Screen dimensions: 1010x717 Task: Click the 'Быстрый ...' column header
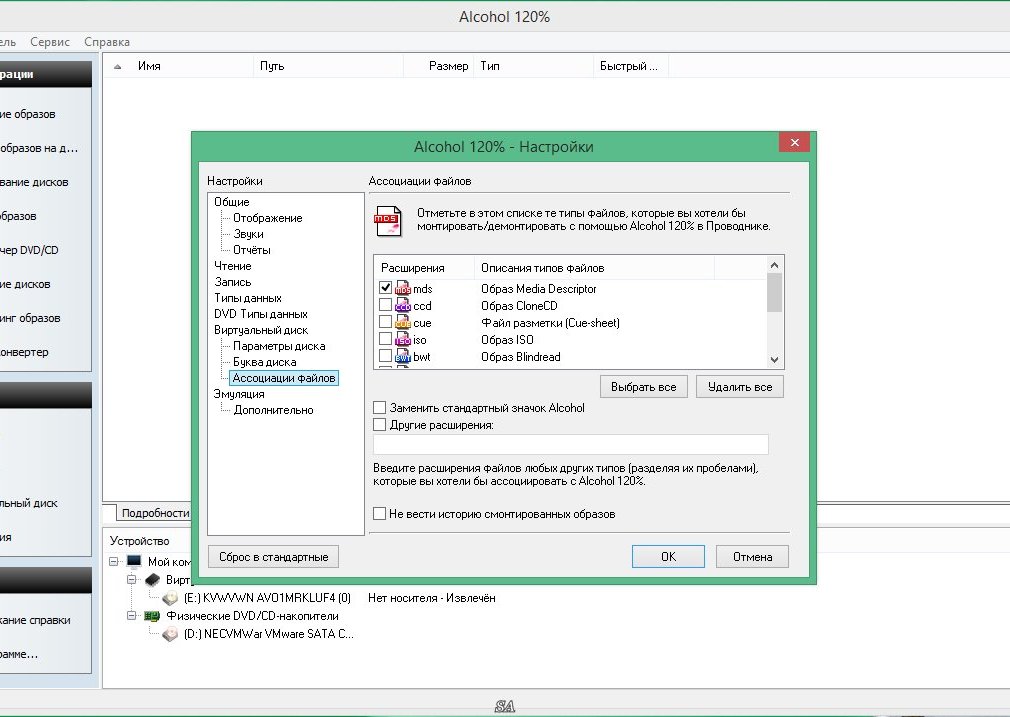pos(629,66)
